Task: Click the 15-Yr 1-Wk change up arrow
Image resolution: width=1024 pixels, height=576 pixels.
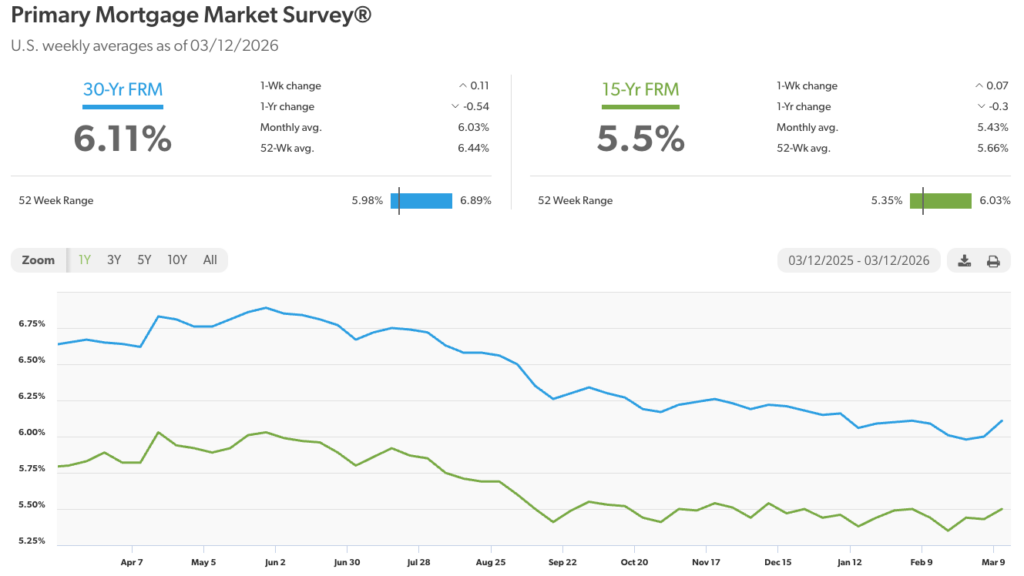Action: click(x=979, y=86)
